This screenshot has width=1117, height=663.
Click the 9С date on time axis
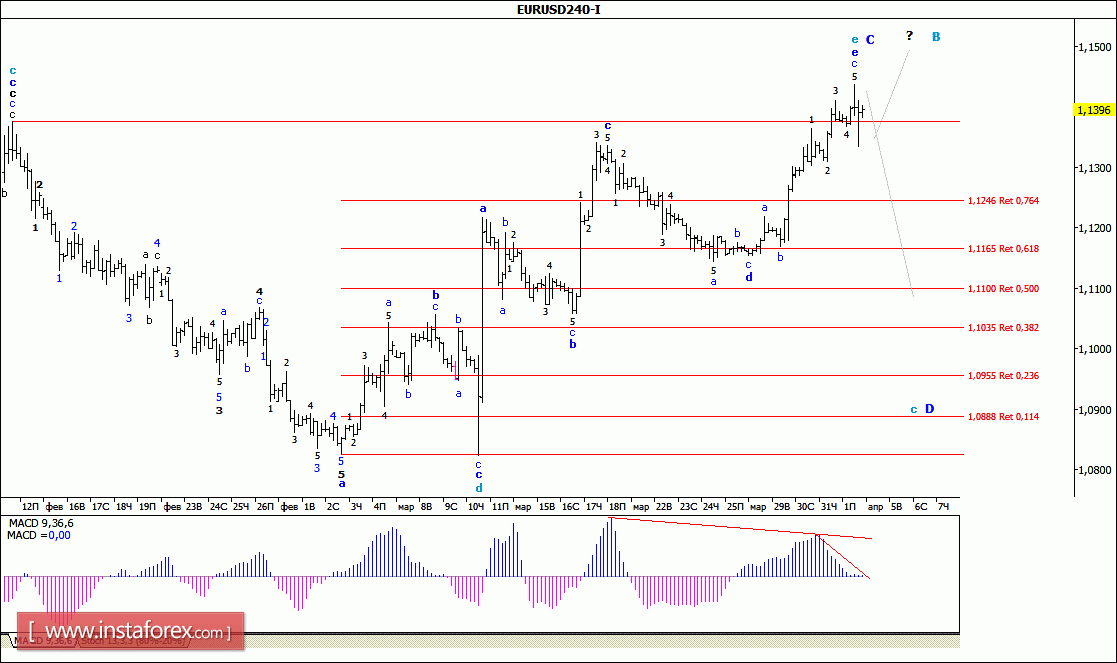tap(450, 506)
